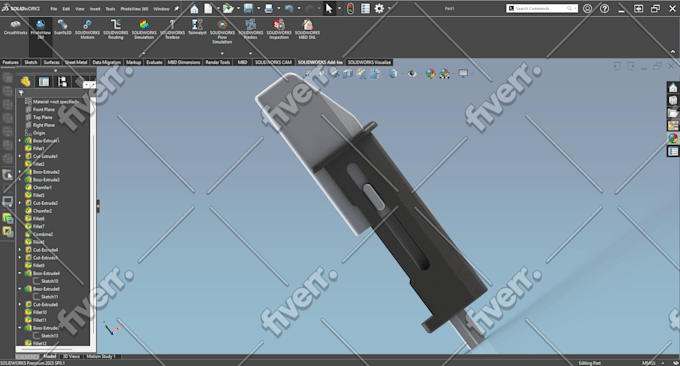
Task: Collapse the Boss-Extrude6 feature
Action: click(20, 289)
